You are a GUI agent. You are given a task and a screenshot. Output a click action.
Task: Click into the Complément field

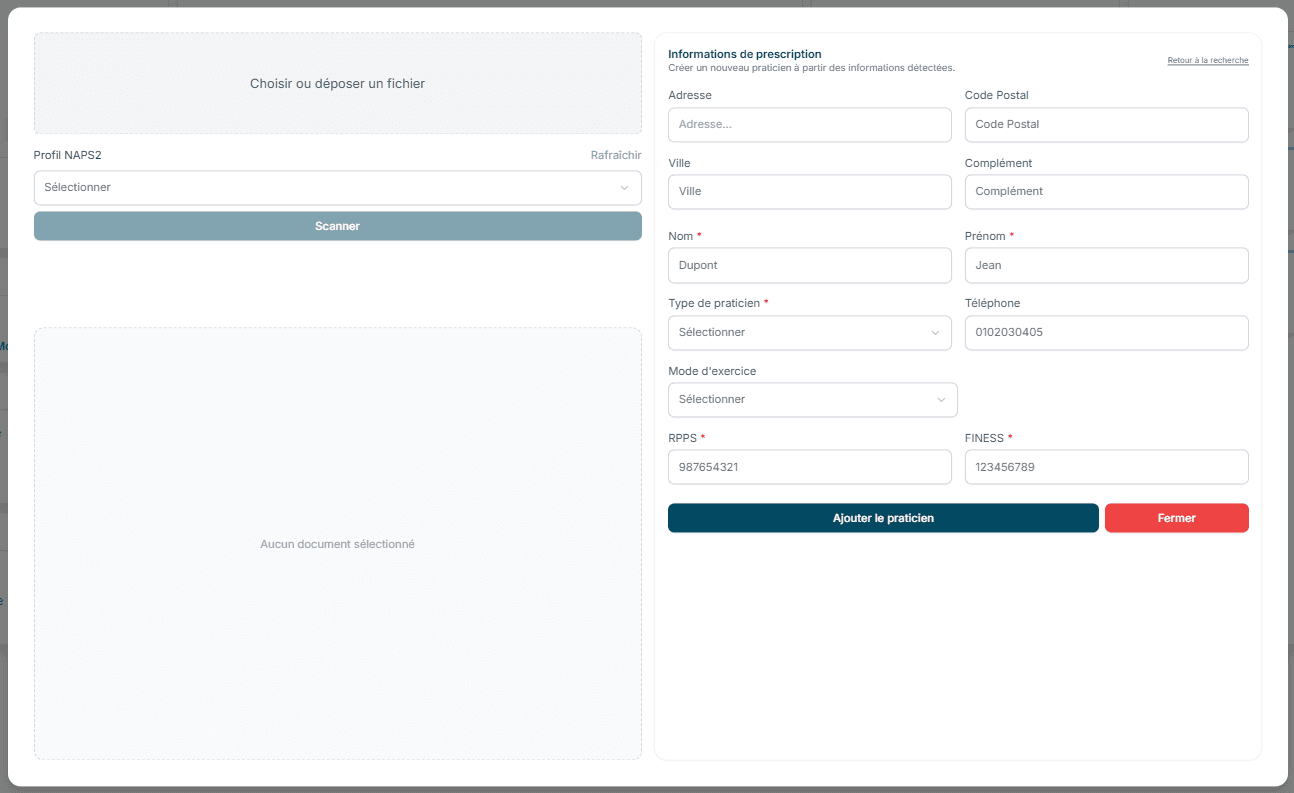coord(1107,192)
